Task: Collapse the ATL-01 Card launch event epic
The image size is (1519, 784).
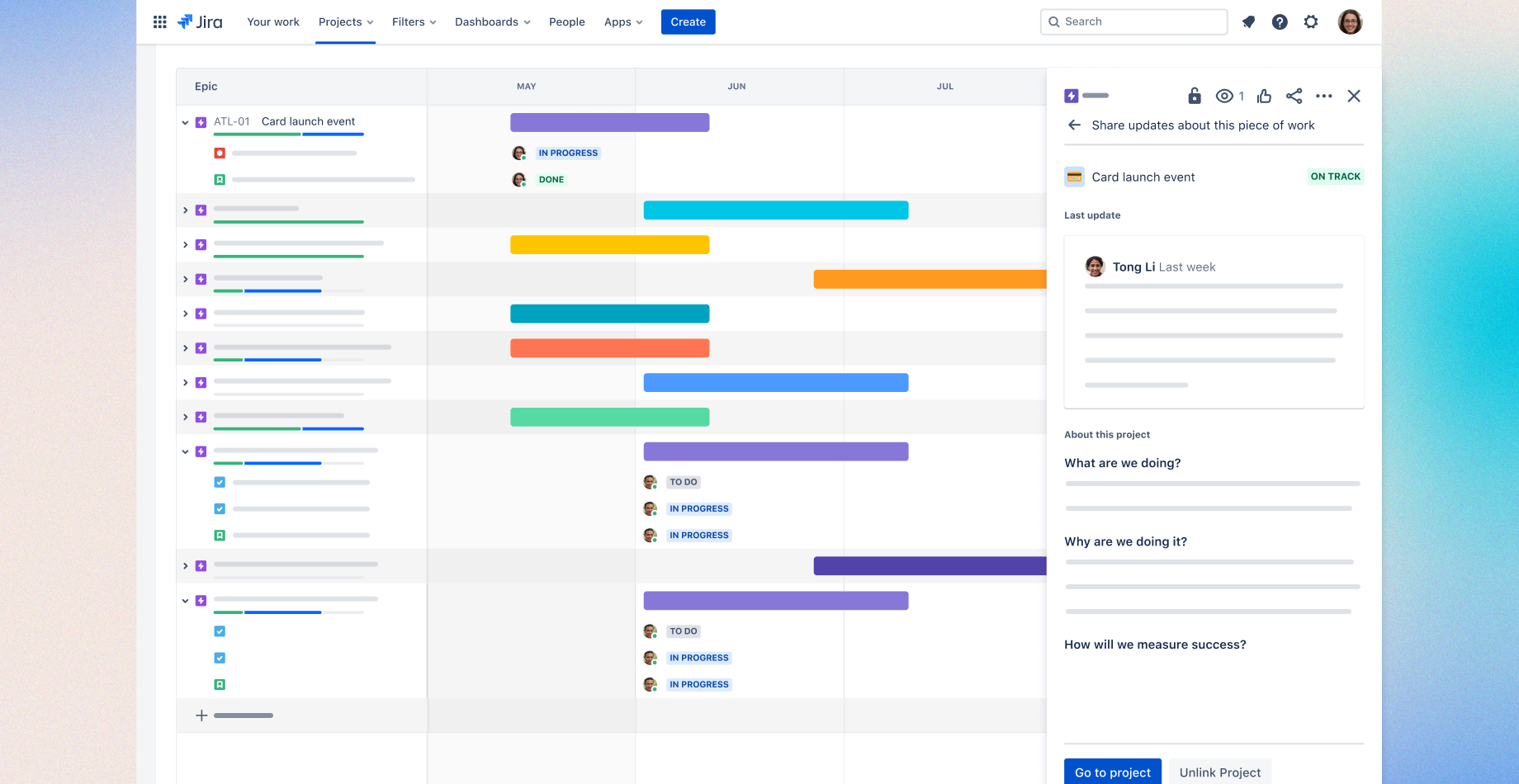Action: [185, 122]
